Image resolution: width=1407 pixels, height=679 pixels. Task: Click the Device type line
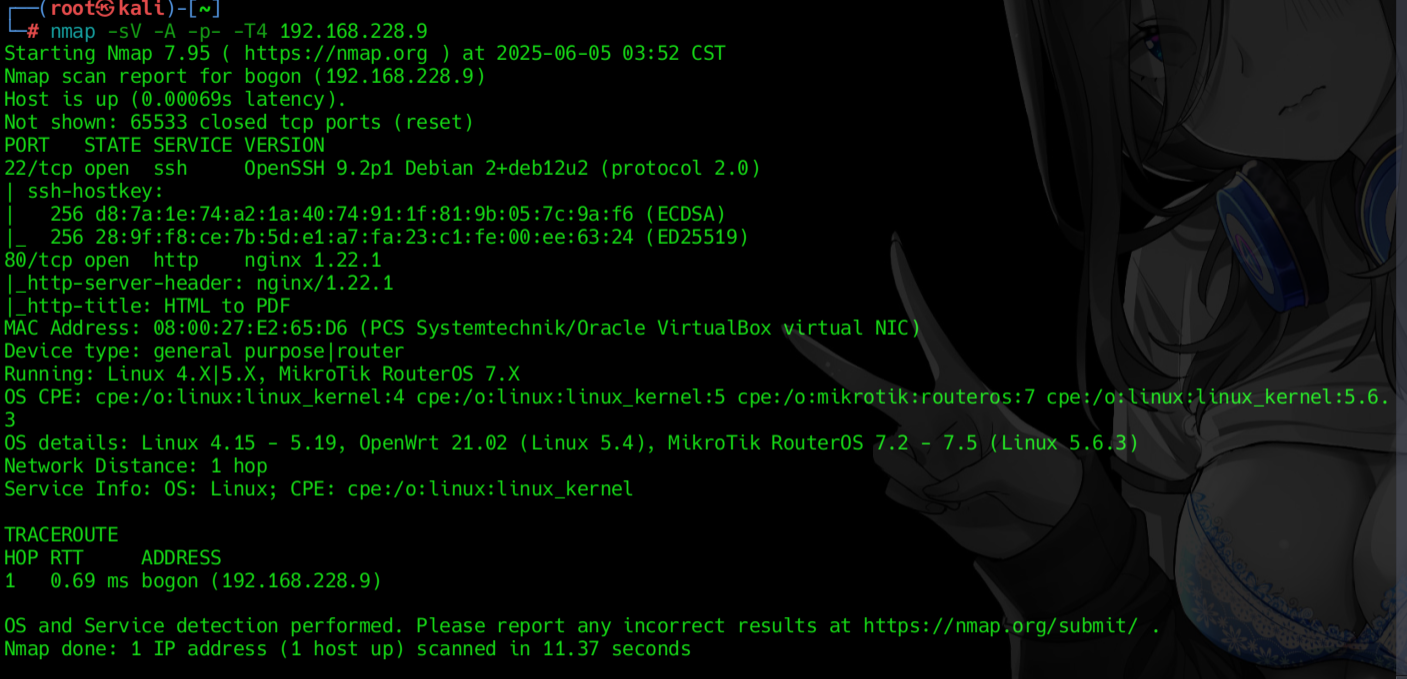tap(204, 351)
